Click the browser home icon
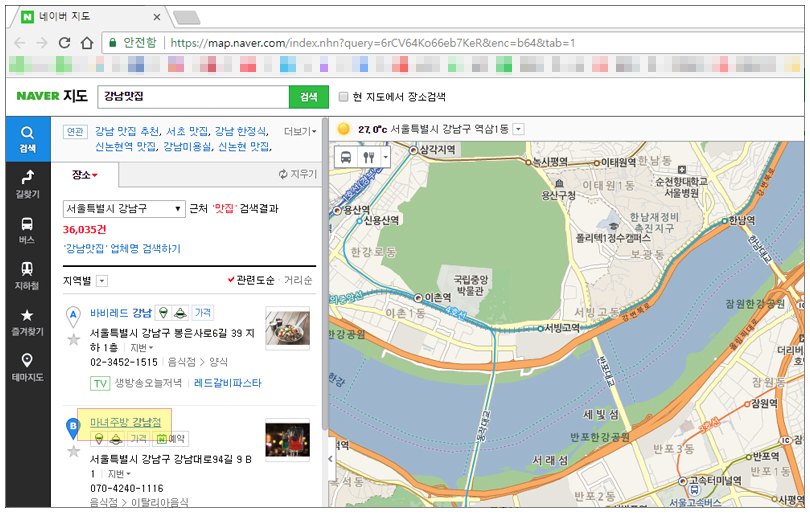Viewport: 810px width, 514px height. tap(87, 42)
